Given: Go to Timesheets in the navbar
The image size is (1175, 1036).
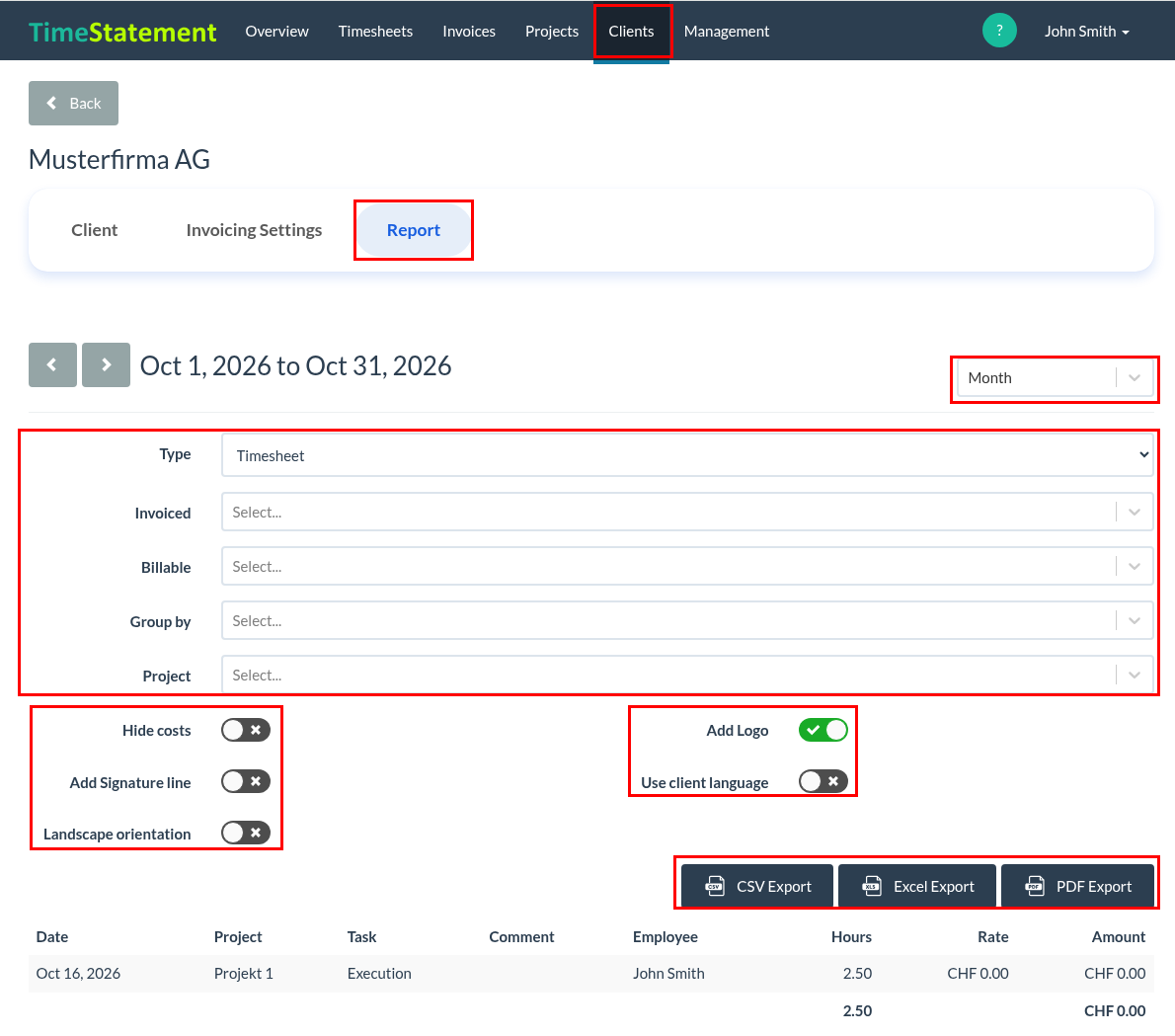Looking at the screenshot, I should pyautogui.click(x=375, y=32).
